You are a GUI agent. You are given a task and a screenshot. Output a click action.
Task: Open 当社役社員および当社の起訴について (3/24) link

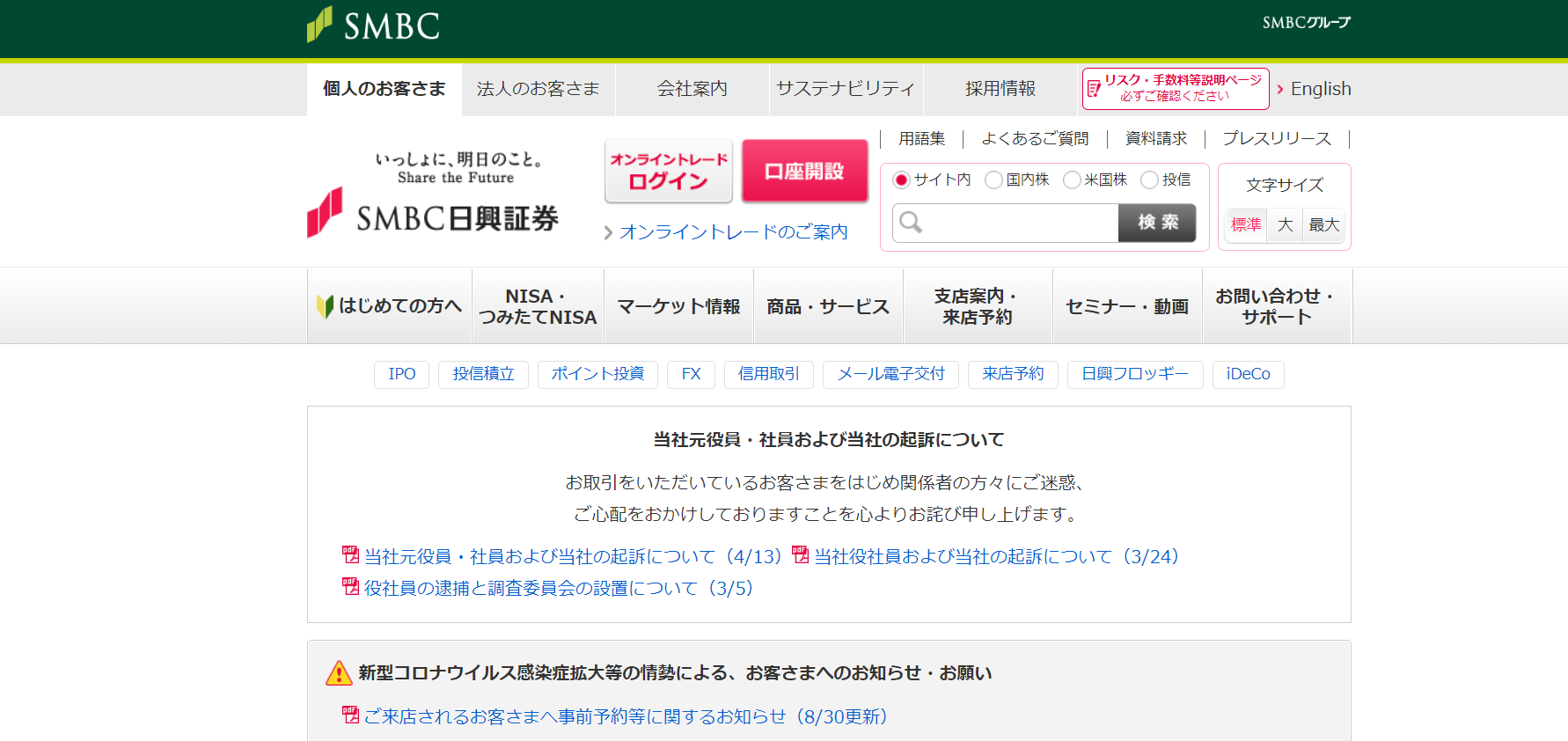pyautogui.click(x=996, y=556)
